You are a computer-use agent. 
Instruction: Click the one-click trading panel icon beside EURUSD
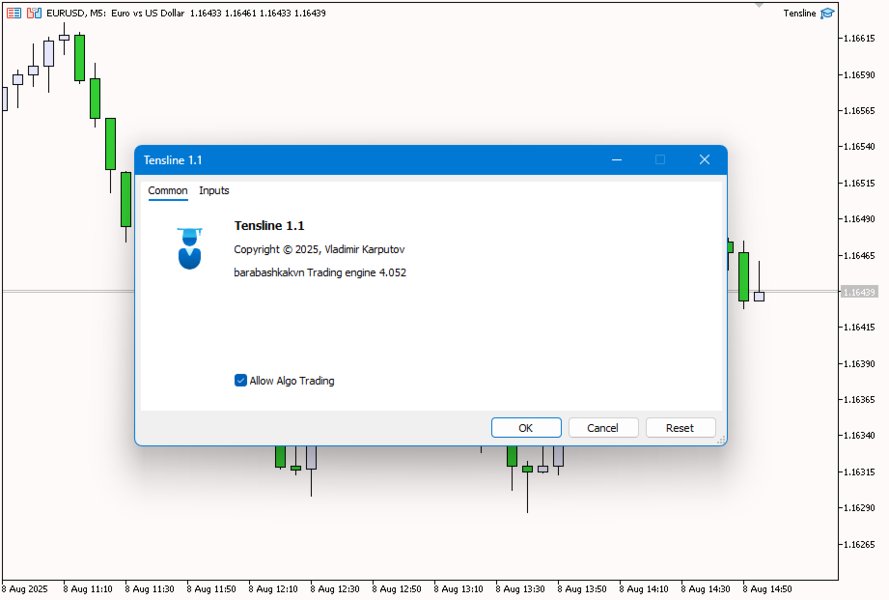34,12
